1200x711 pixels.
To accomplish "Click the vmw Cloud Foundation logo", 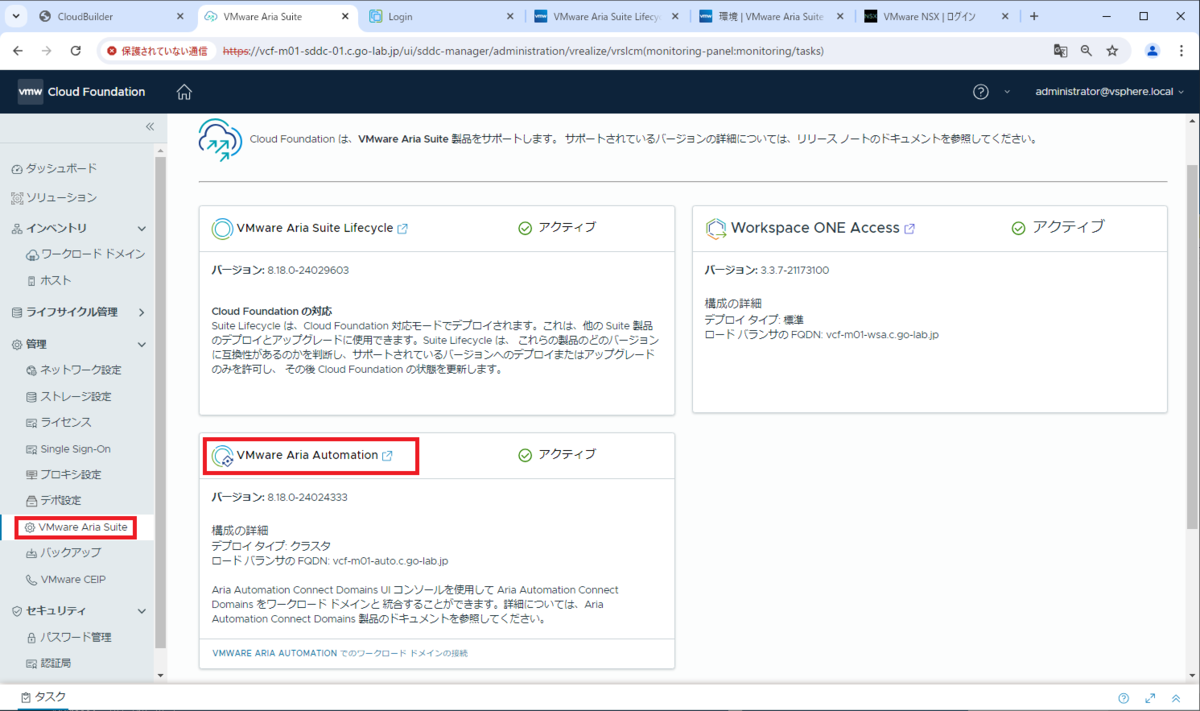I will tap(81, 92).
